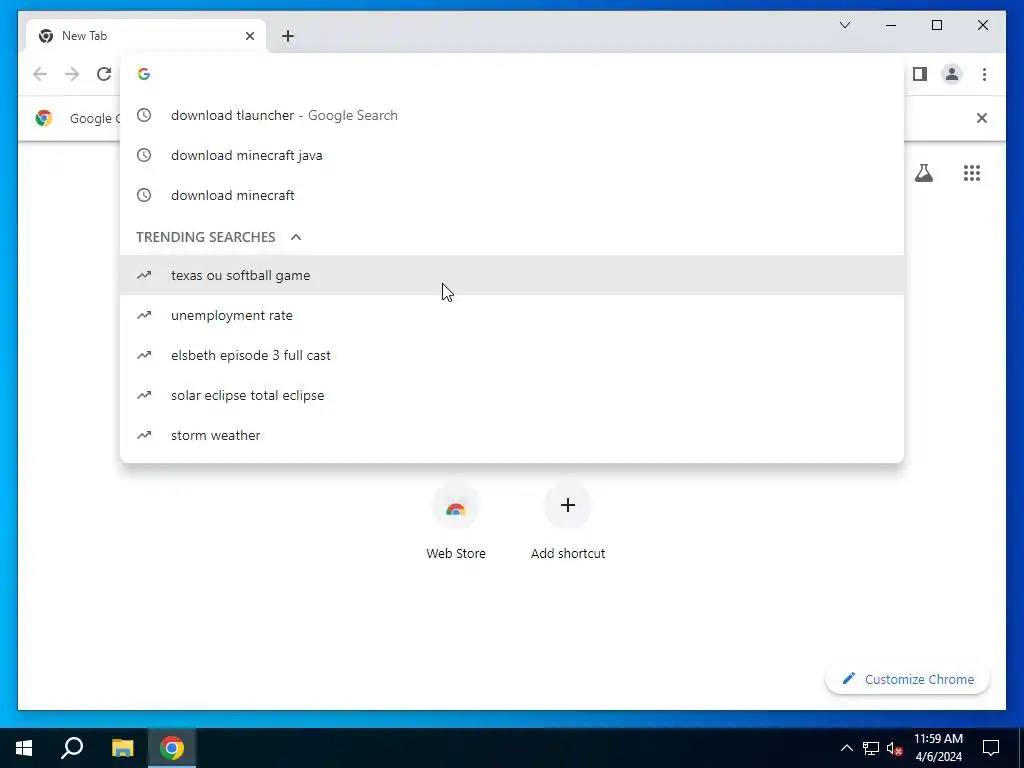Open the Chrome side panel icon
1024x768 pixels.
920,74
